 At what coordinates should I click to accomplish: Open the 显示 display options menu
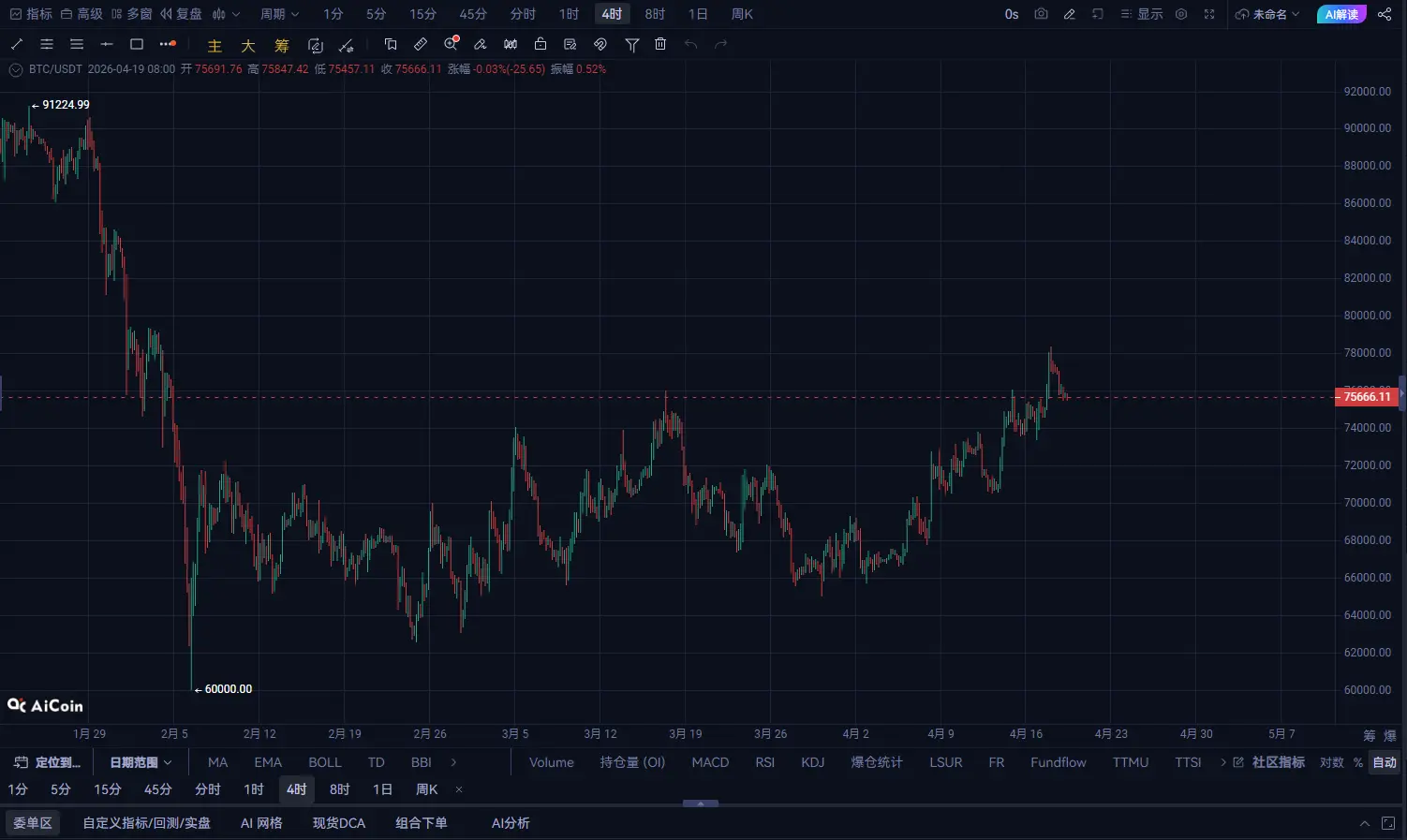(1142, 14)
